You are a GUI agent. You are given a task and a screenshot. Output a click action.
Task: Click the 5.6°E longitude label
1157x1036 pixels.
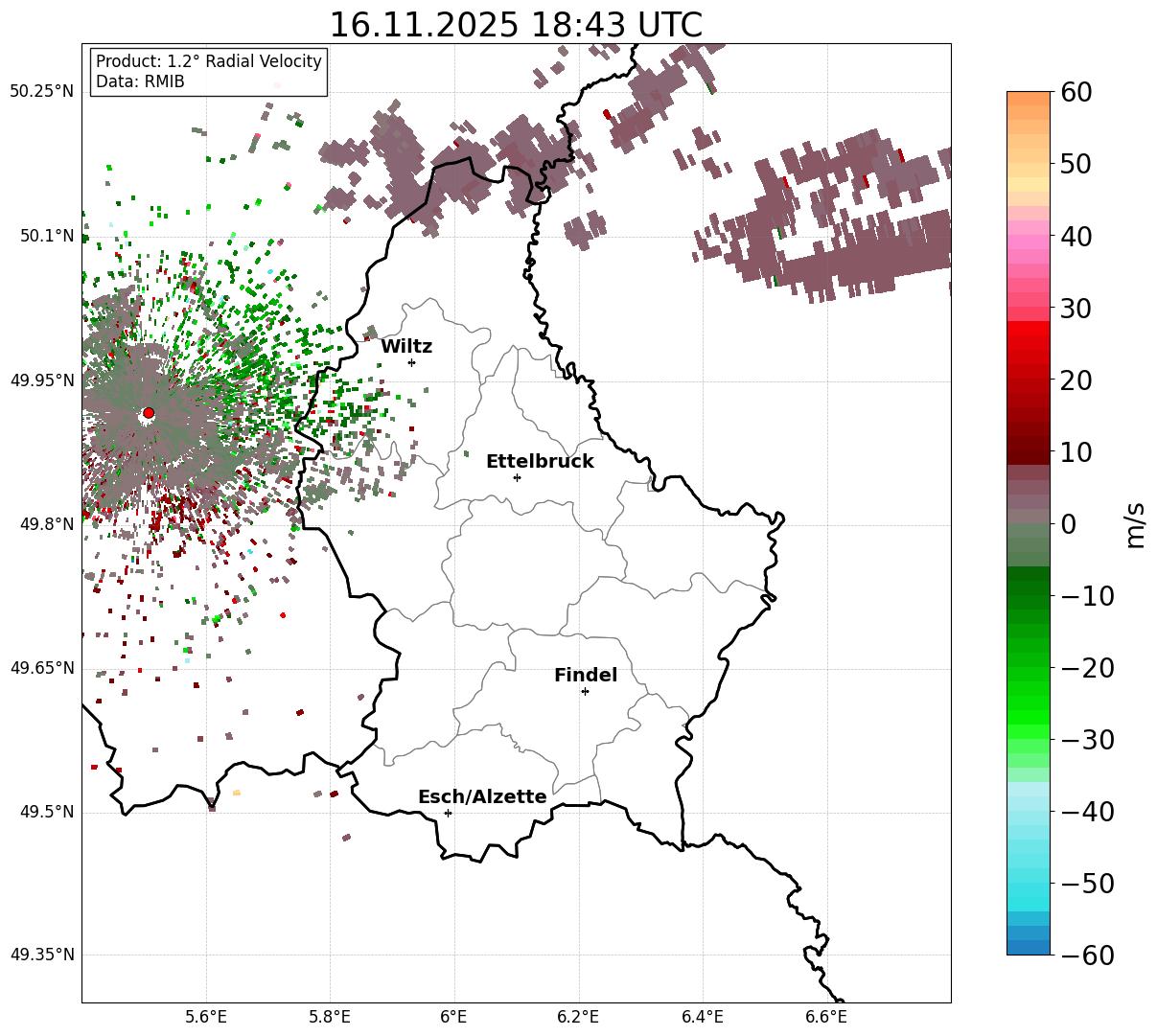coord(205,1017)
